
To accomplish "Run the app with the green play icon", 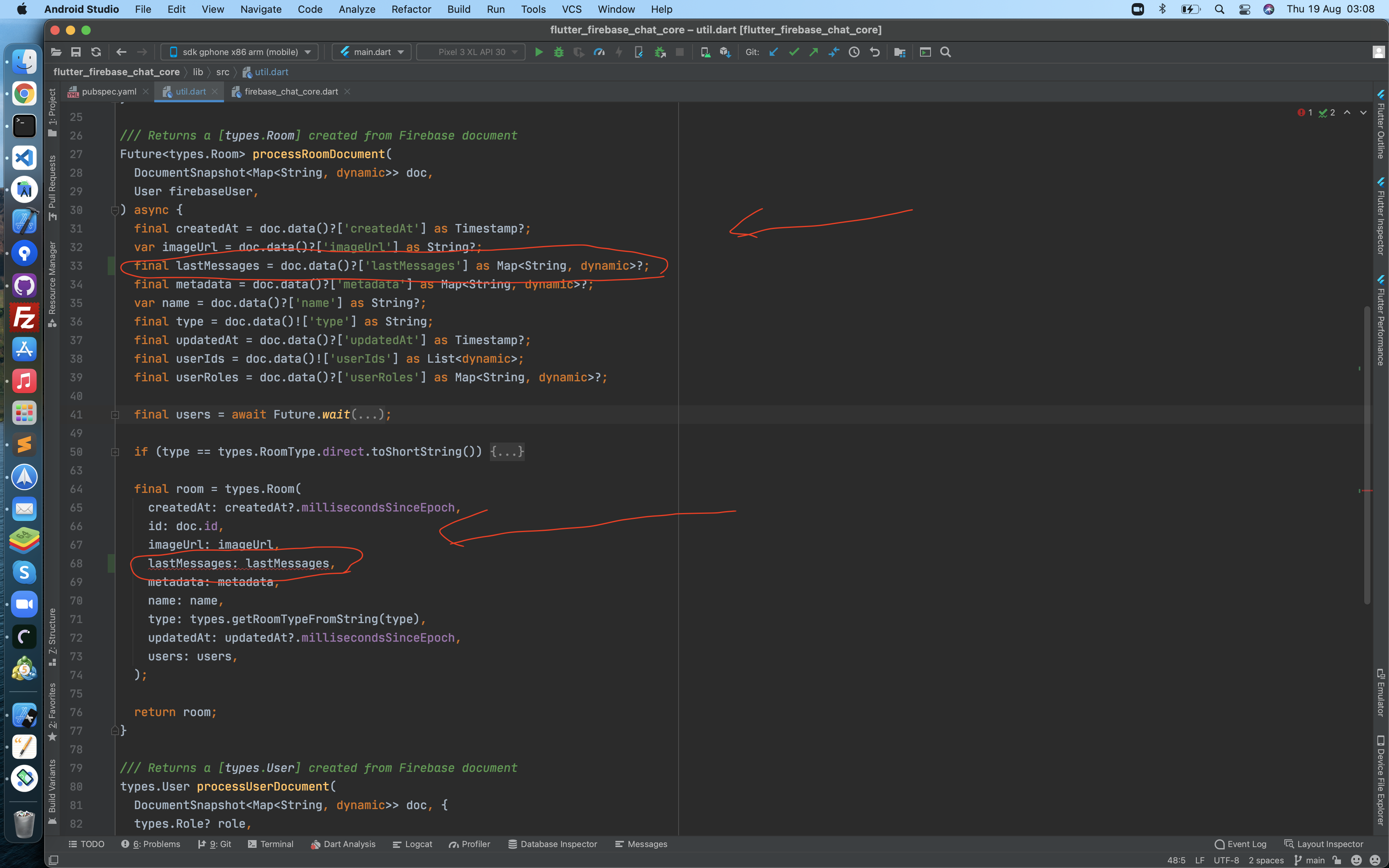I will [x=538, y=52].
